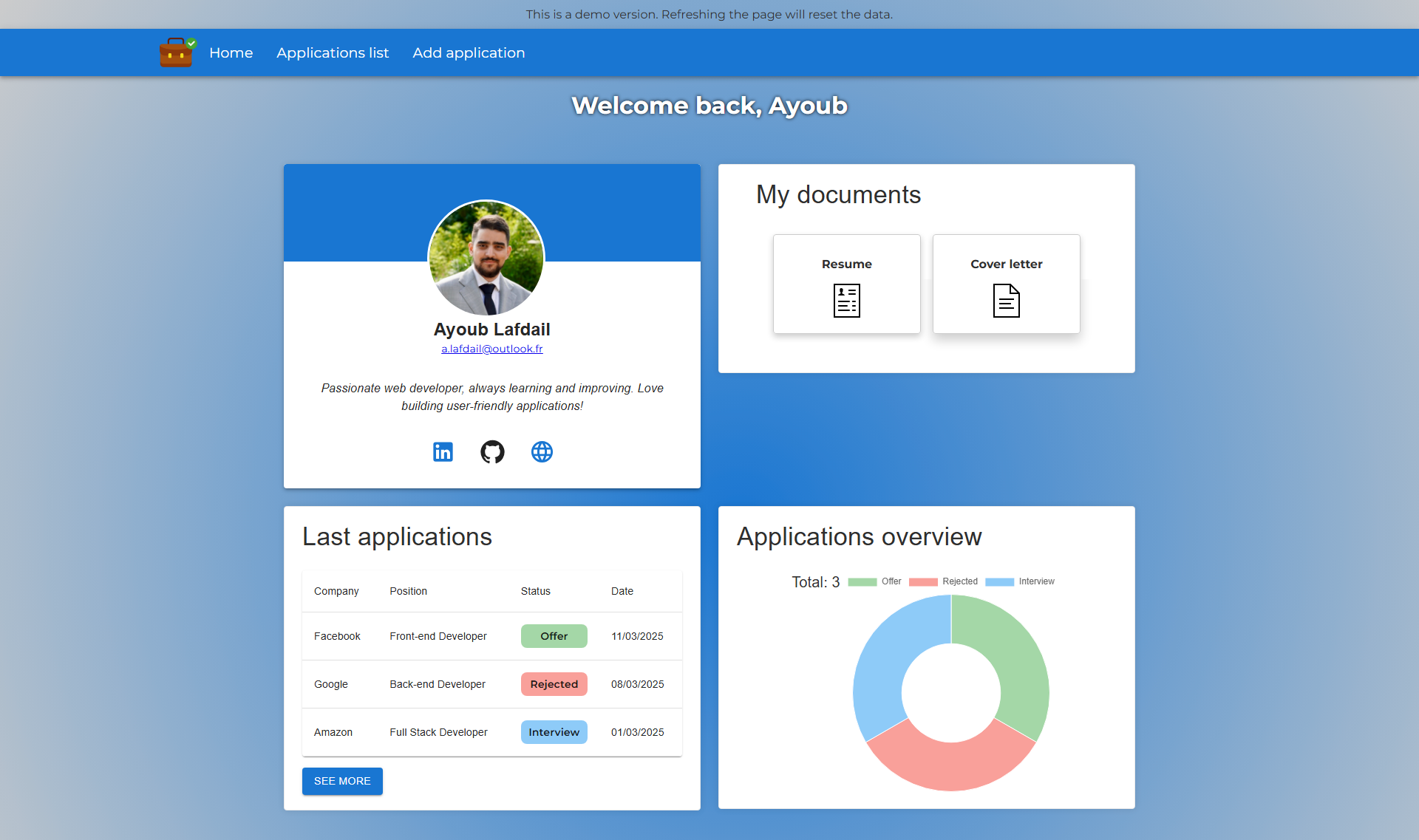The width and height of the screenshot is (1419, 840).
Task: Click Ayoub's profile photo avatar
Action: coord(486,258)
